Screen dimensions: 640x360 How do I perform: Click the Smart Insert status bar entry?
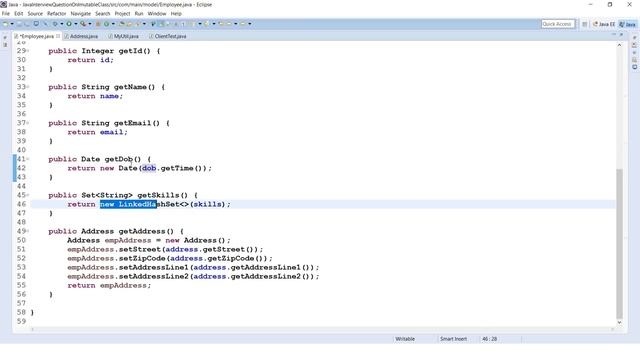pyautogui.click(x=453, y=339)
